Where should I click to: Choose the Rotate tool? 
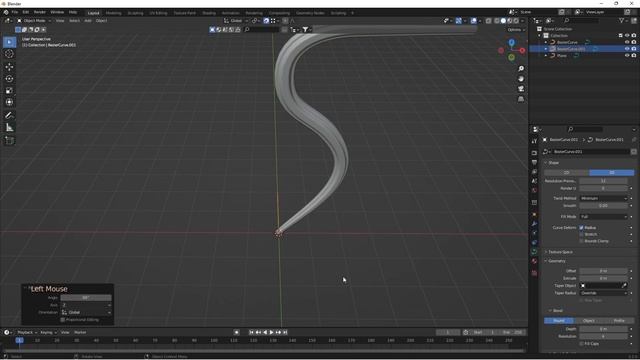click(x=9, y=78)
